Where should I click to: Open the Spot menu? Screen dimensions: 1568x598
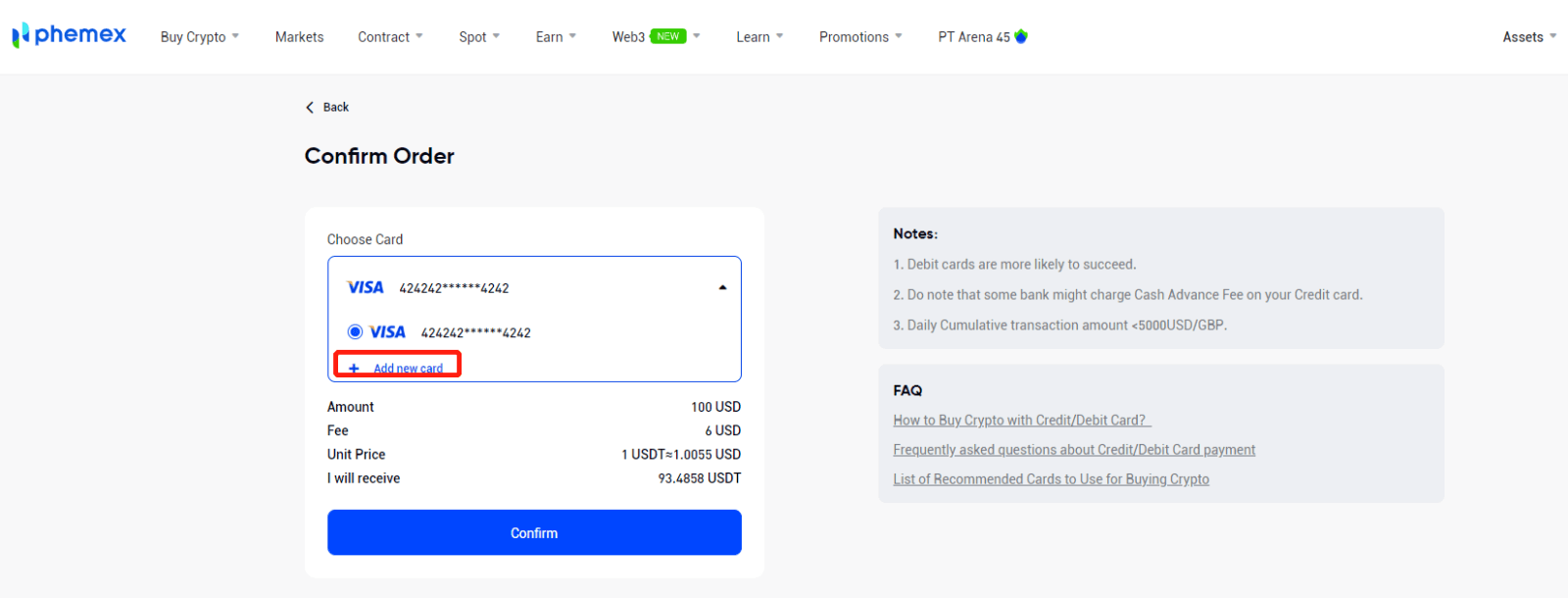tap(479, 37)
